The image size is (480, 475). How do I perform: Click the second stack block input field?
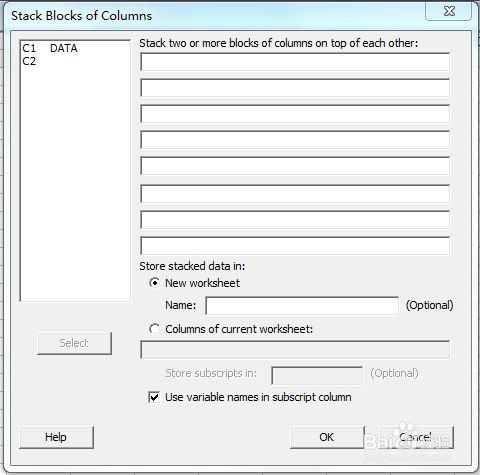click(295, 88)
